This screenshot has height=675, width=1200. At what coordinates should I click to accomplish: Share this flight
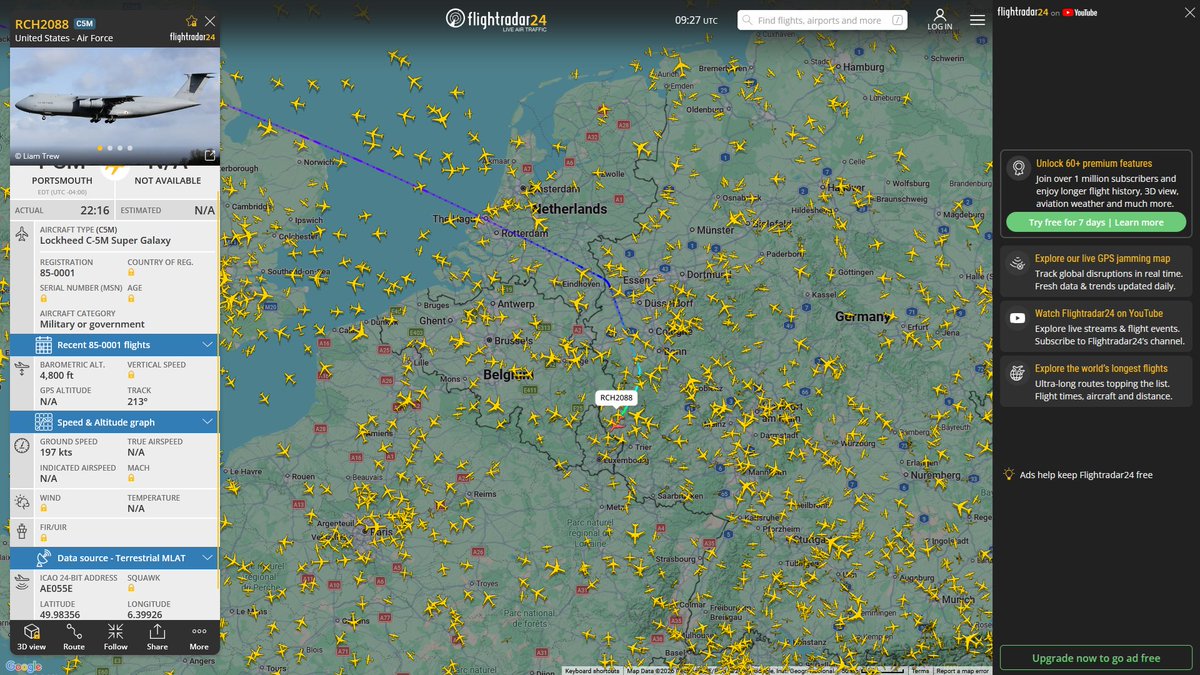pos(157,637)
